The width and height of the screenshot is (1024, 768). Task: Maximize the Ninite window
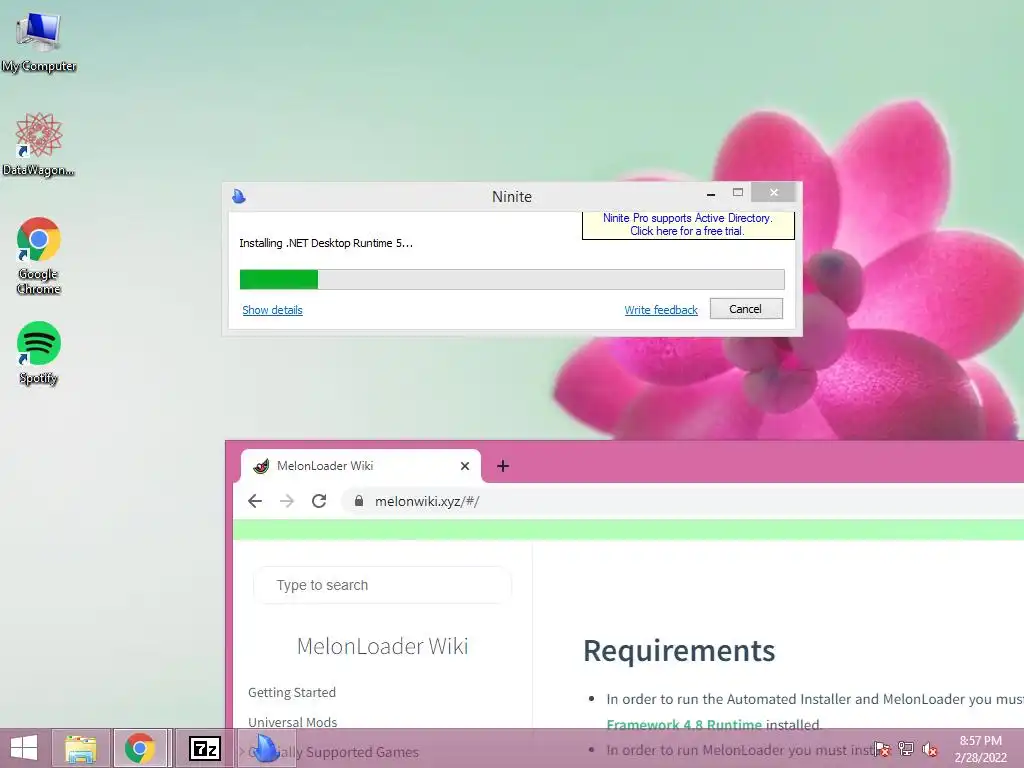tap(738, 193)
